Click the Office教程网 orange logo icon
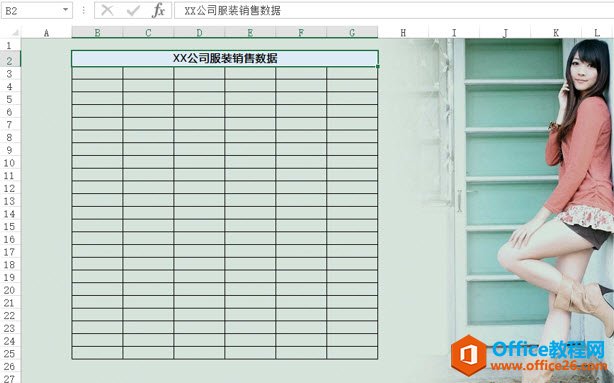Viewport: 614px width, 383px height. [x=469, y=355]
